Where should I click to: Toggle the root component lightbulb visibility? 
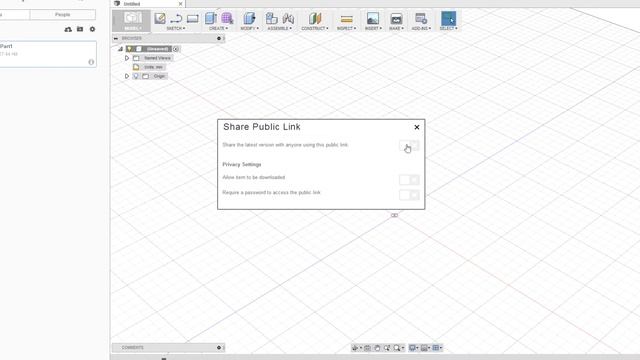click(x=130, y=49)
